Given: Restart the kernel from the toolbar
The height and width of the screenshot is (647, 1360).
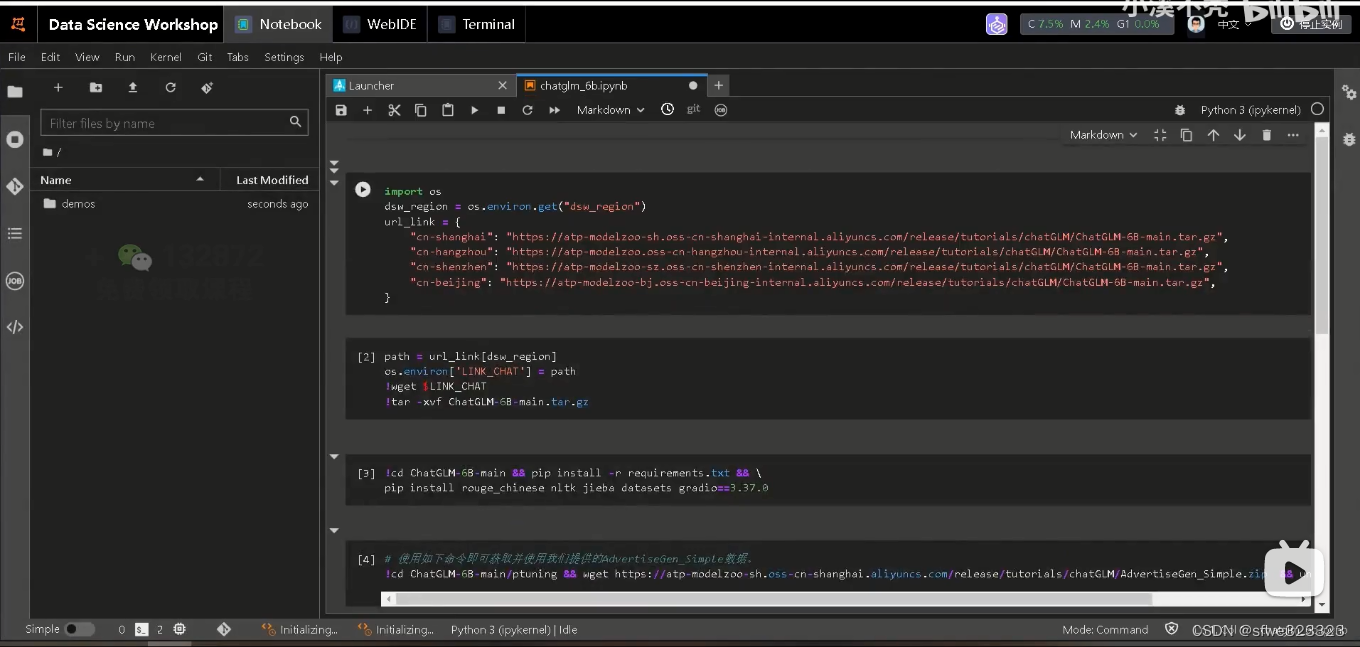Looking at the screenshot, I should point(527,110).
